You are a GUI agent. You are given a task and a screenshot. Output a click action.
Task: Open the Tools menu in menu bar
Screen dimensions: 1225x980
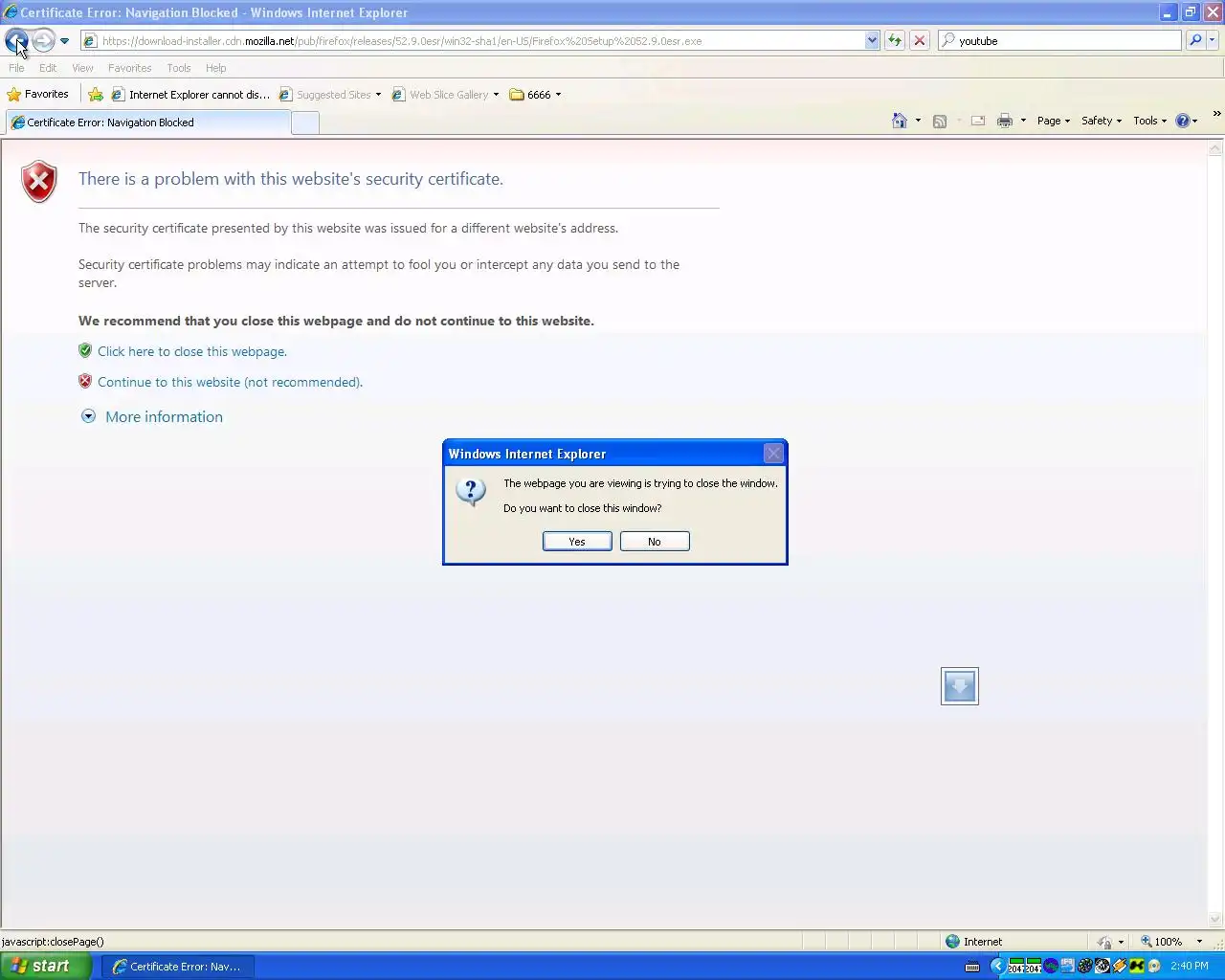178,68
